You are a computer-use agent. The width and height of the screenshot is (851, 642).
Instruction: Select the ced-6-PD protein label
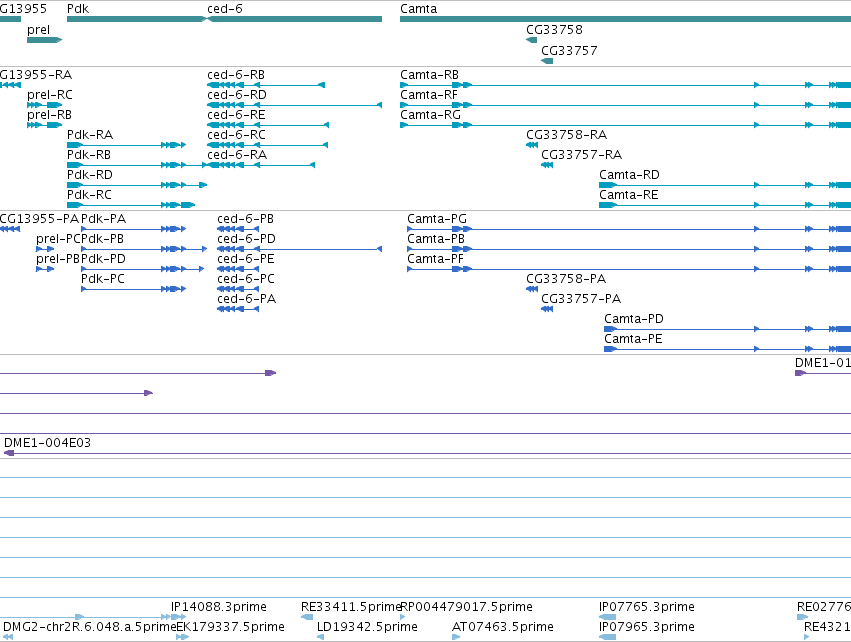[246, 239]
